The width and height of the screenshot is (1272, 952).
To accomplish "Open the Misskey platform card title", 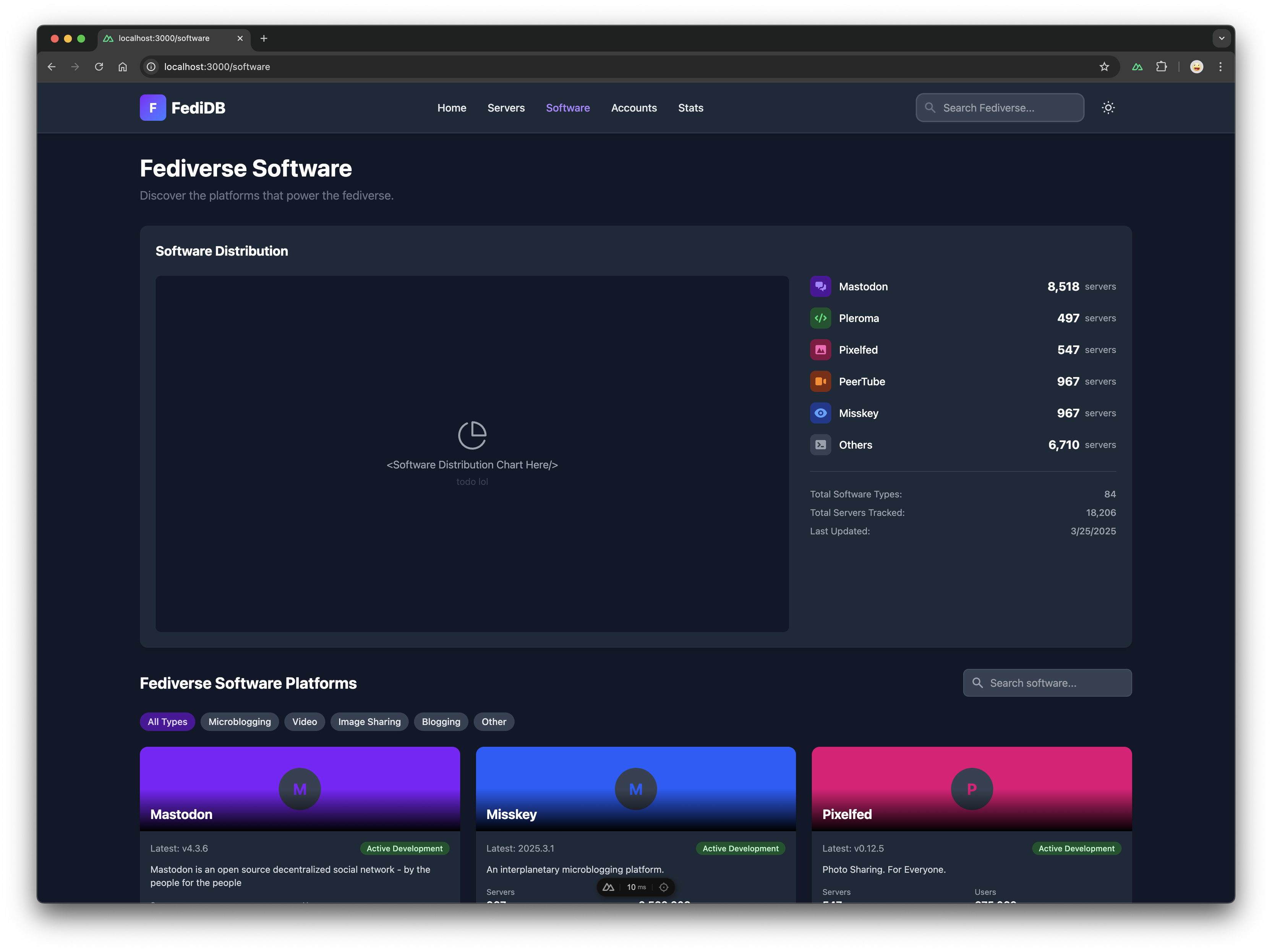I will pyautogui.click(x=511, y=814).
